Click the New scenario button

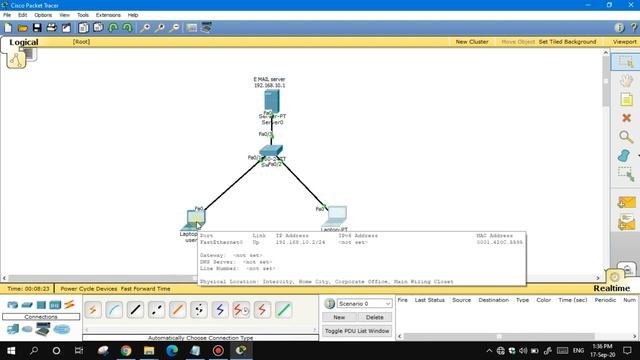339,317
